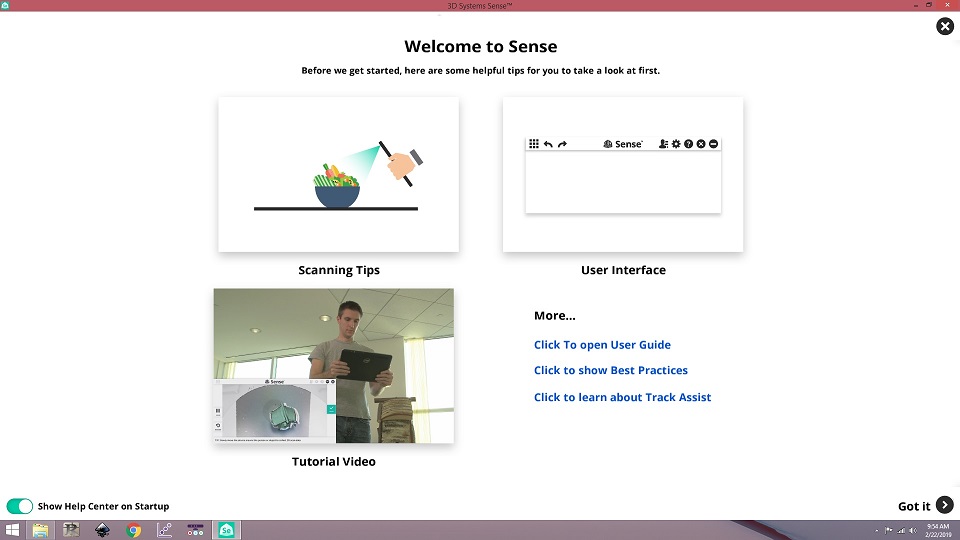Click the Sense app taskbar icon
The height and width of the screenshot is (540, 960).
227,530
